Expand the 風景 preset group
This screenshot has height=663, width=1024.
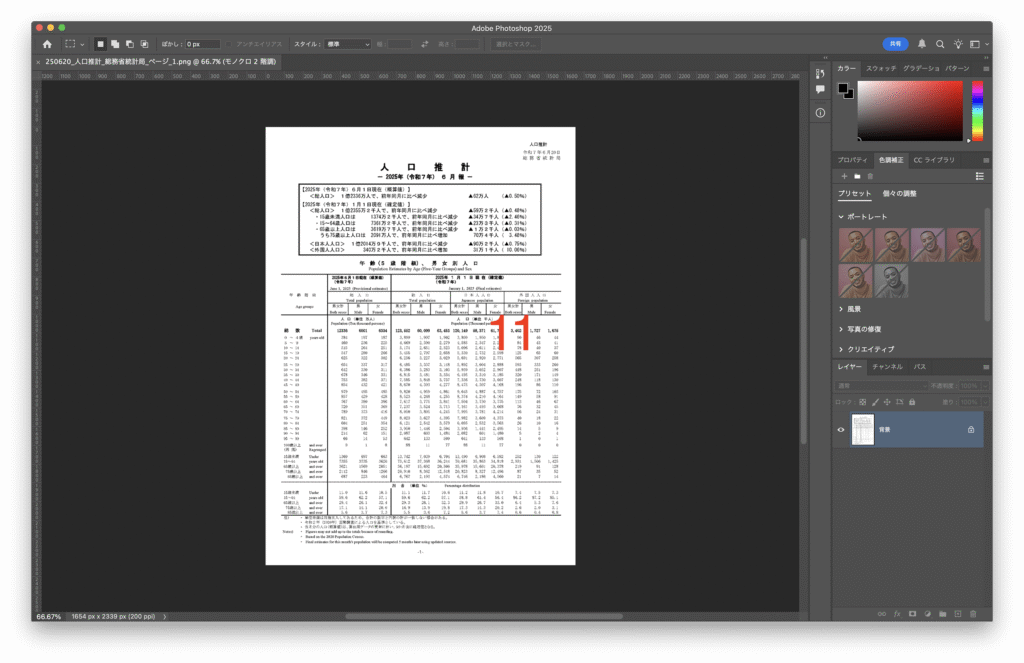pyautogui.click(x=840, y=309)
